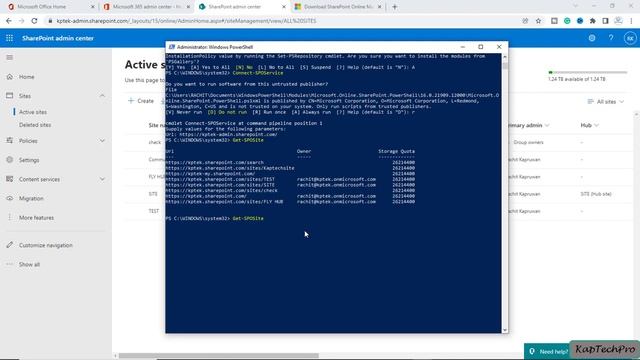The image size is (640, 360).
Task: Open Deleted sites in the sidebar
Action: click(x=35, y=125)
